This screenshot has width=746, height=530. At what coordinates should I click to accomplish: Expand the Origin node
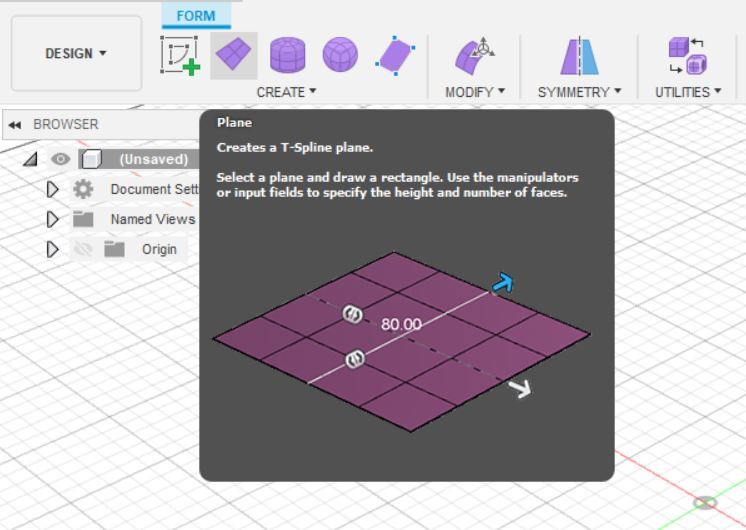52,249
